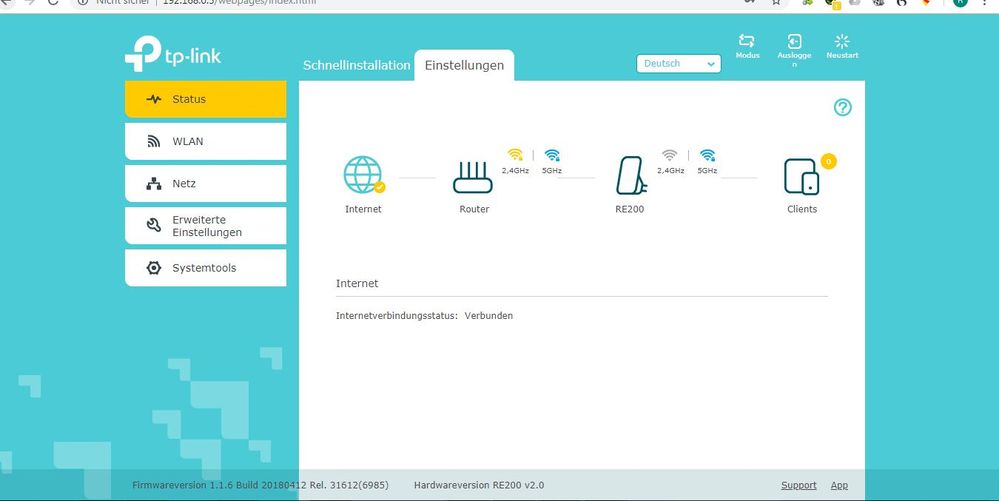Click the Netz network icon
Image resolution: width=999 pixels, height=501 pixels.
(x=154, y=184)
